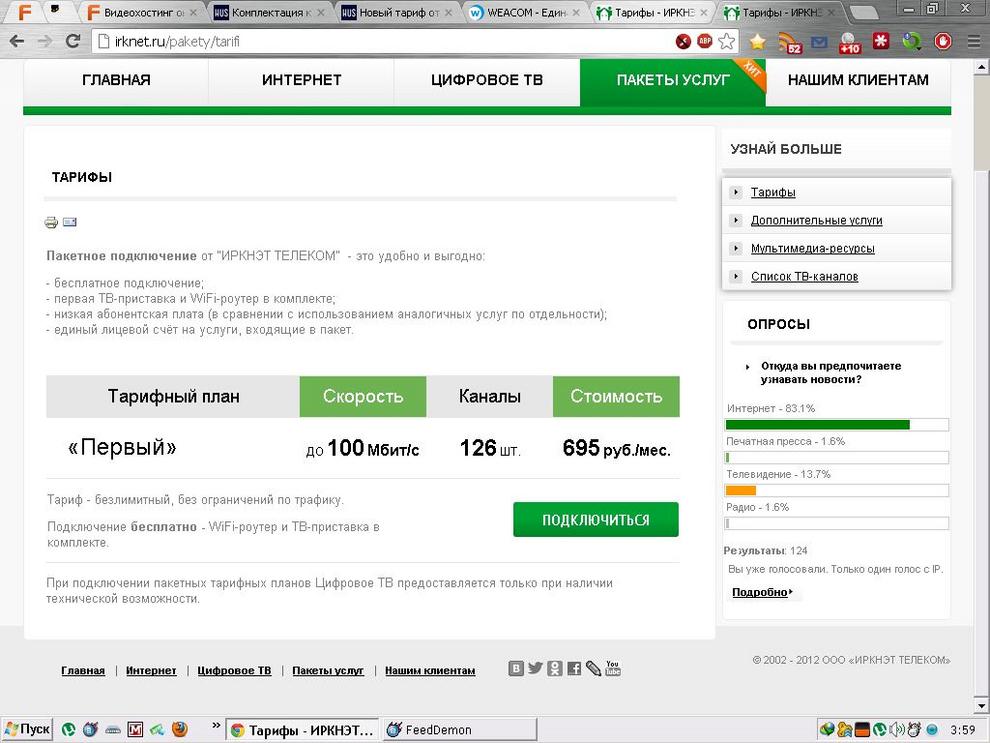The height and width of the screenshot is (743, 990).
Task: Close the WEACOM browser tab
Action: pyautogui.click(x=576, y=13)
